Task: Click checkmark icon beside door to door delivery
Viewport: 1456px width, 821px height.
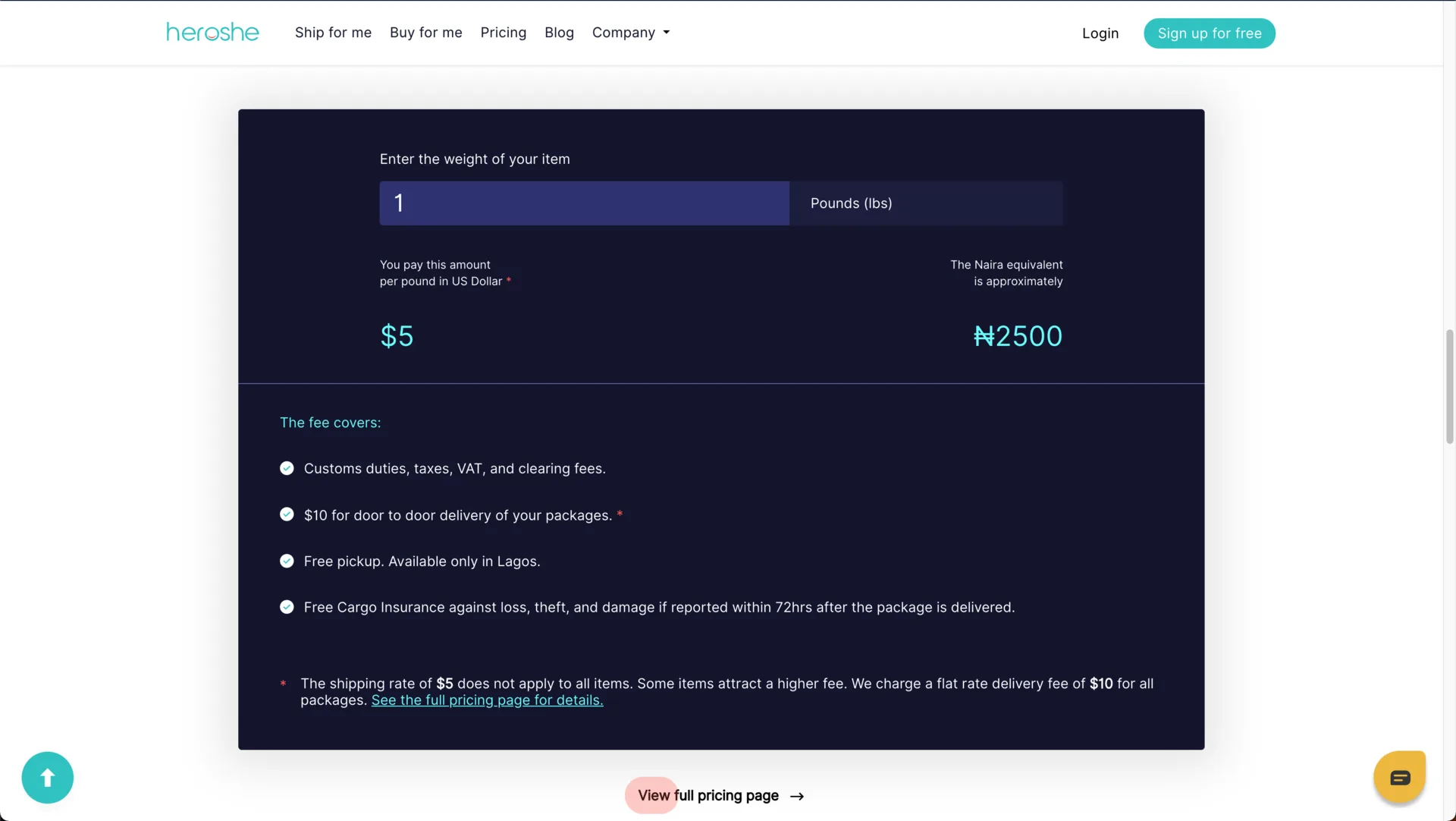Action: pyautogui.click(x=287, y=514)
